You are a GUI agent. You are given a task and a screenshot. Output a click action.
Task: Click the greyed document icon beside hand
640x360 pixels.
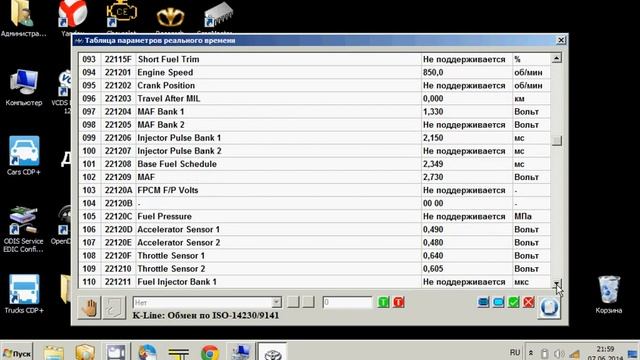click(x=114, y=307)
